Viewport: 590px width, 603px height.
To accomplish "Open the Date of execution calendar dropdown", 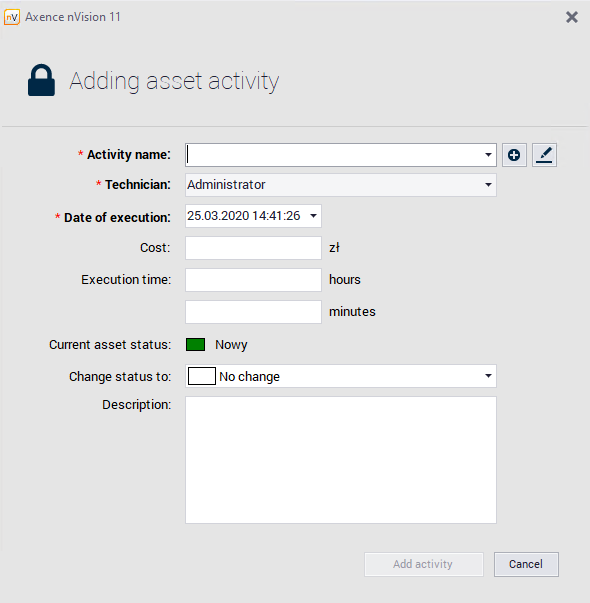I will (x=313, y=216).
